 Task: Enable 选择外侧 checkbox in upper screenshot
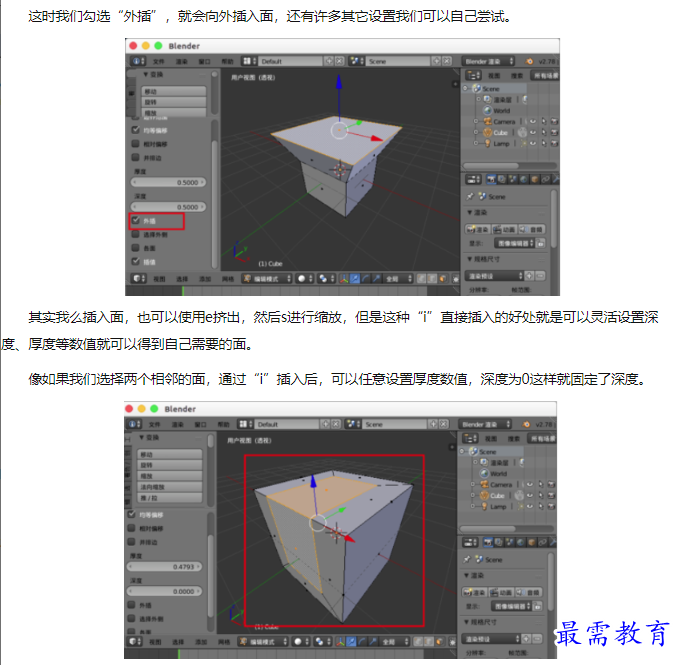coord(136,234)
